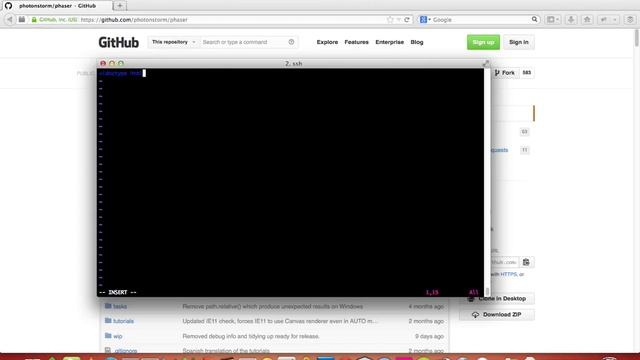Open the bookmarks star toolbar button
Screen dimensions: 640x360
587,20
